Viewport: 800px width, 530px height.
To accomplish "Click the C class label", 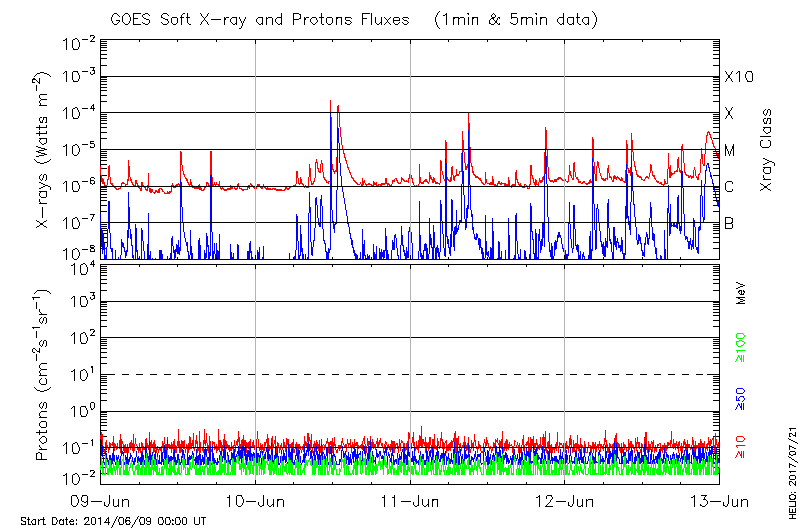I will coord(729,187).
